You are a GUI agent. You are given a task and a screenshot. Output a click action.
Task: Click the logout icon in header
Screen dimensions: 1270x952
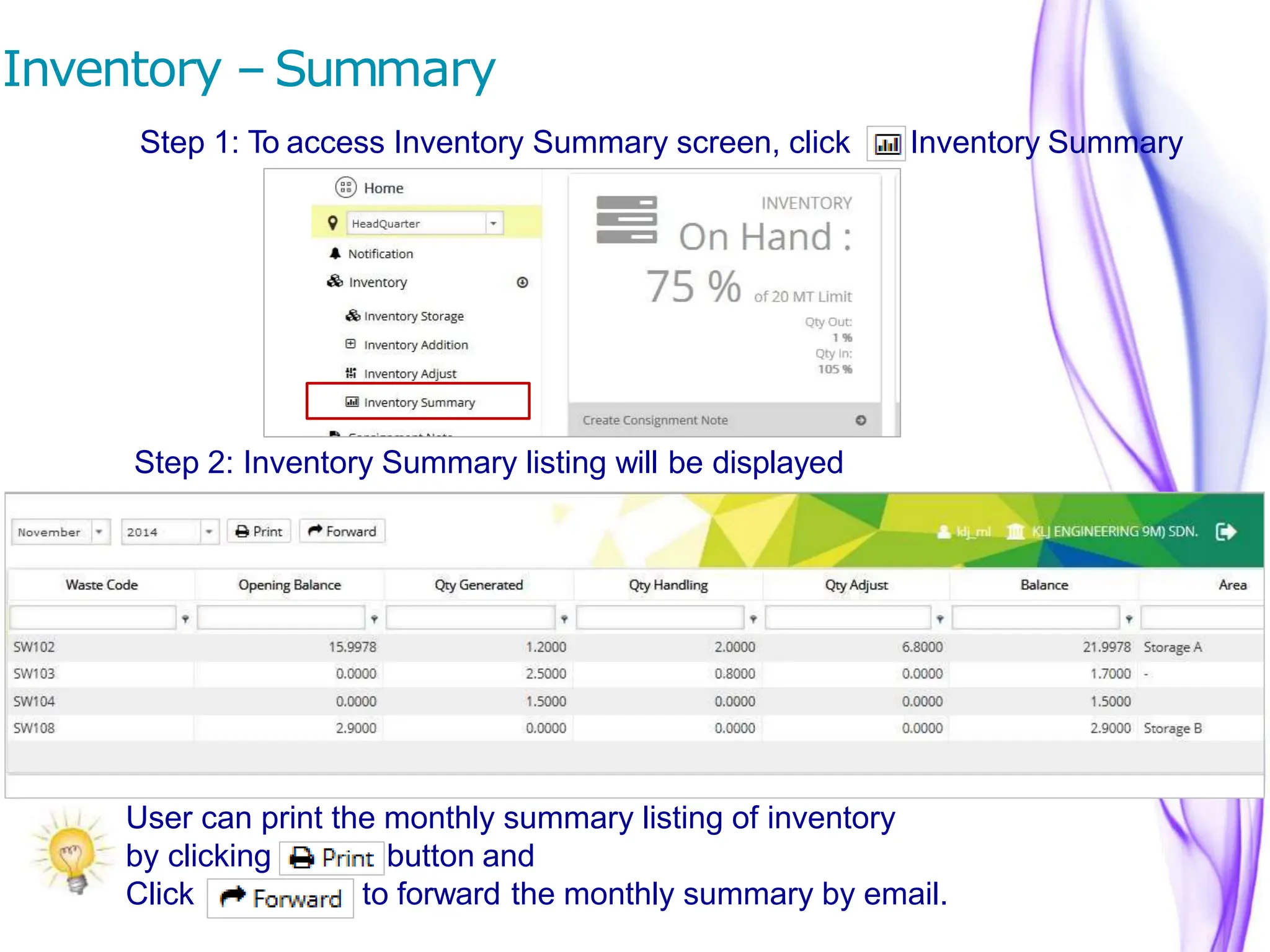point(1226,532)
